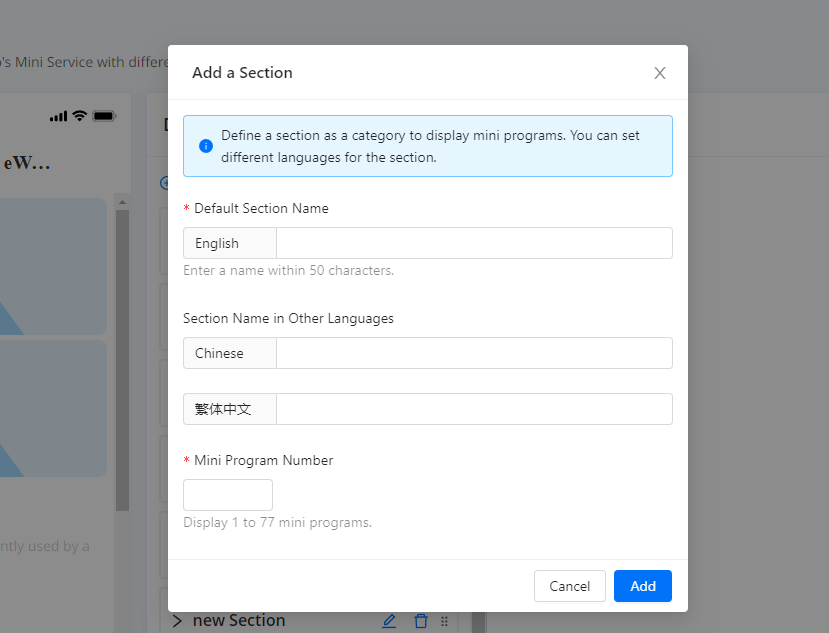The image size is (829, 633).
Task: Focus the Chinese section name field
Action: coord(473,353)
